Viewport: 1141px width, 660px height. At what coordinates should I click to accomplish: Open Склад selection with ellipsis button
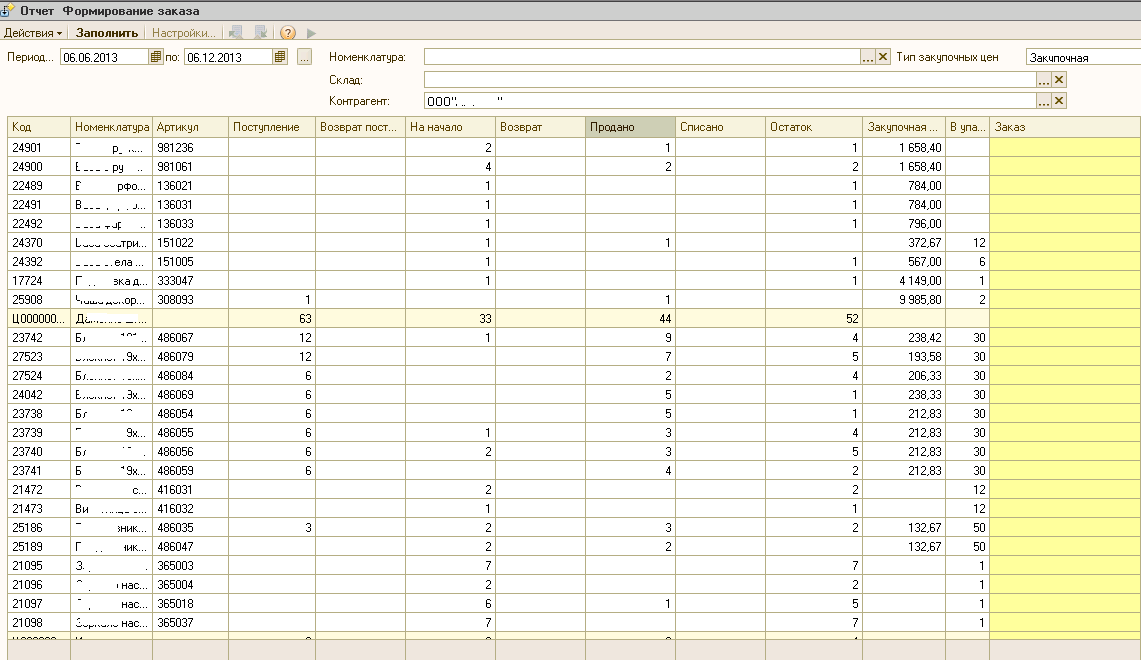point(1044,79)
